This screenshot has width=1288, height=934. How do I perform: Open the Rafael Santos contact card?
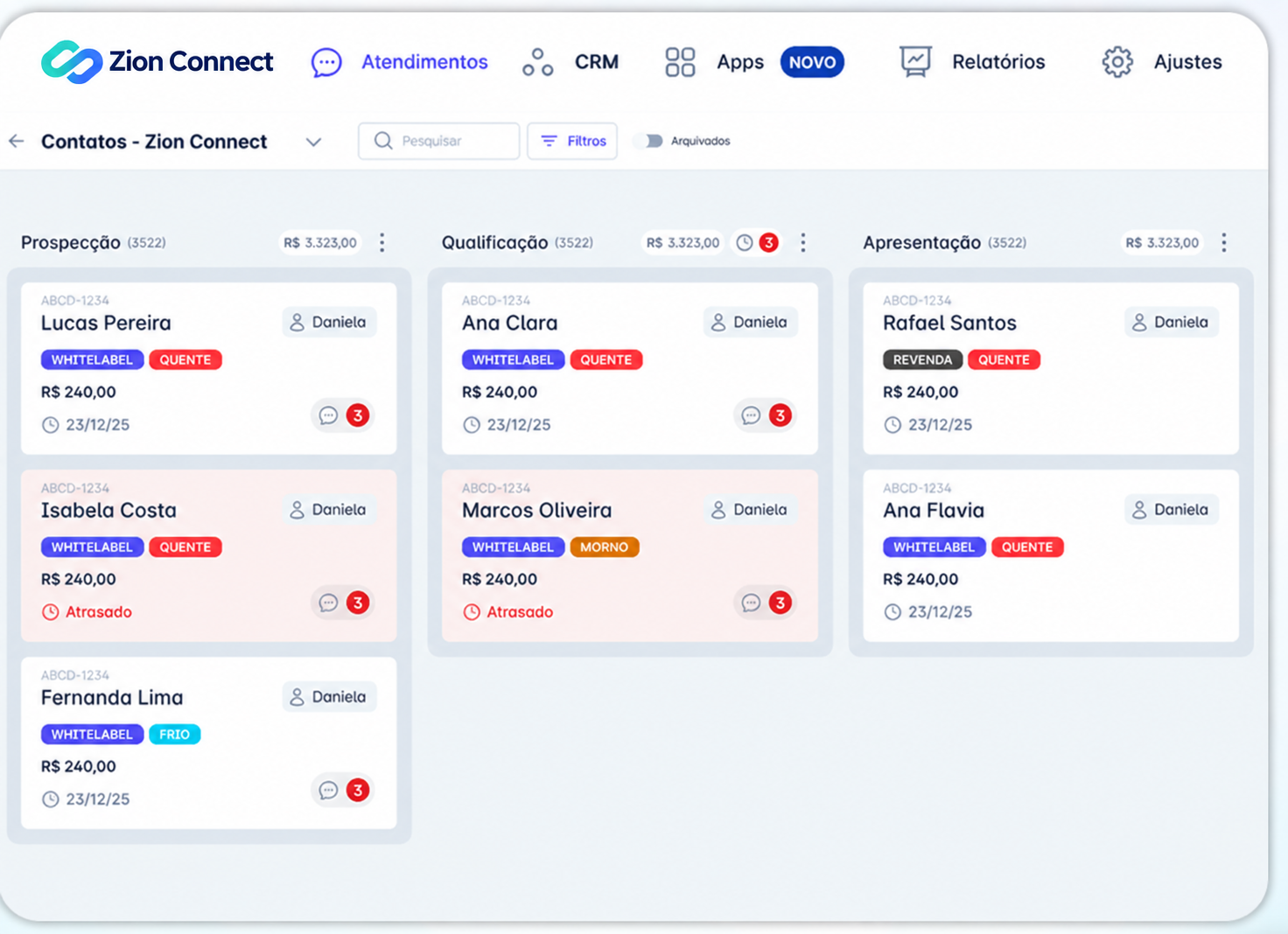pyautogui.click(x=1051, y=368)
